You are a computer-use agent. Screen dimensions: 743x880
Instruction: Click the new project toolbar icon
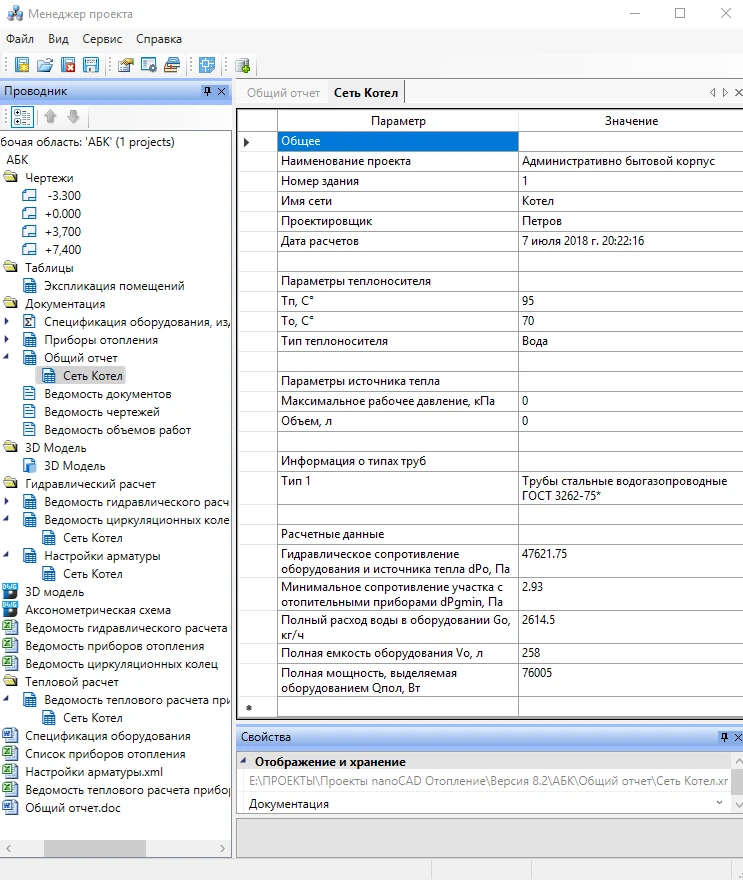(x=22, y=66)
